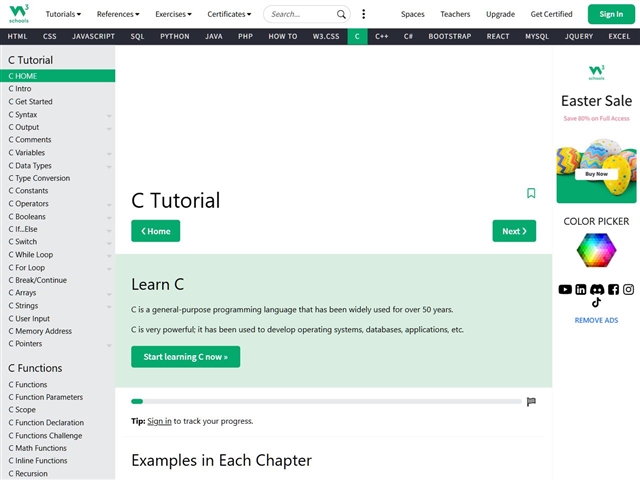
Task: Click the search magnifier icon
Action: pyautogui.click(x=341, y=14)
